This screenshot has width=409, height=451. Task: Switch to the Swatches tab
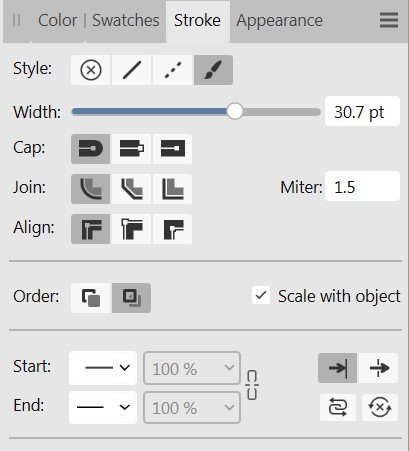pyautogui.click(x=126, y=21)
